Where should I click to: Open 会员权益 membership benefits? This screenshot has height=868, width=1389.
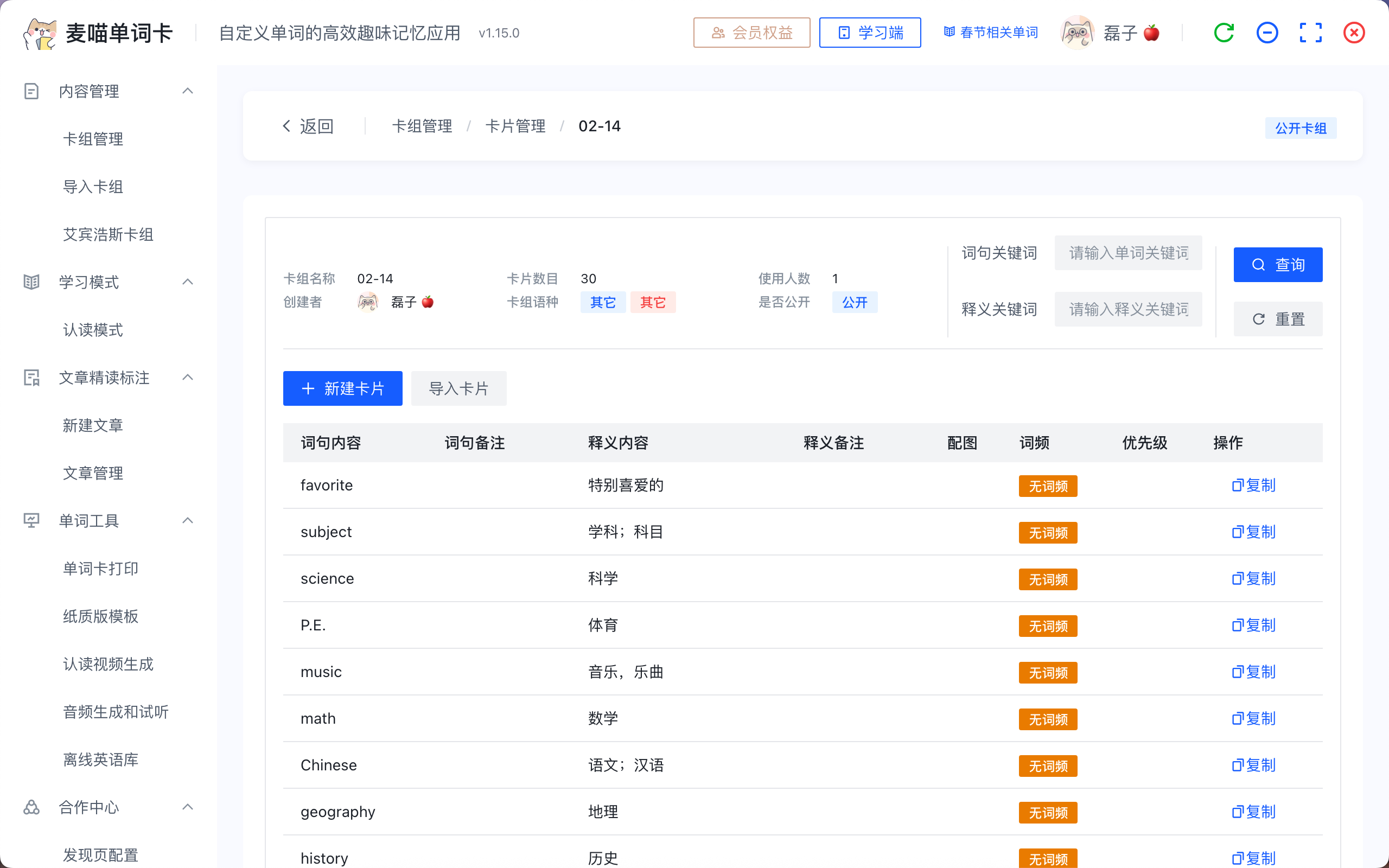click(751, 33)
